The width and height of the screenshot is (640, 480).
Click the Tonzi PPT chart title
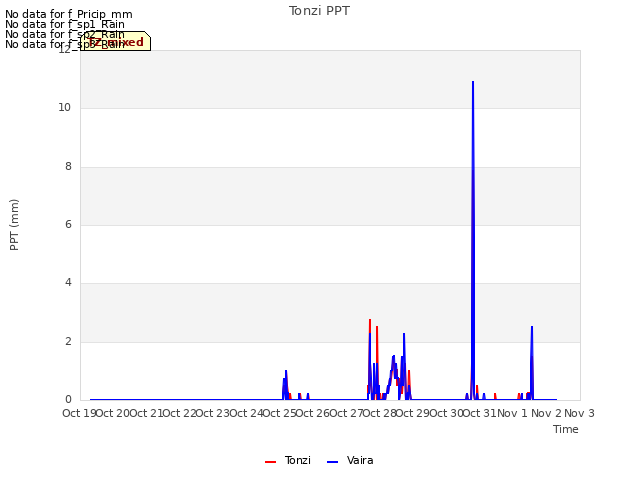[319, 11]
